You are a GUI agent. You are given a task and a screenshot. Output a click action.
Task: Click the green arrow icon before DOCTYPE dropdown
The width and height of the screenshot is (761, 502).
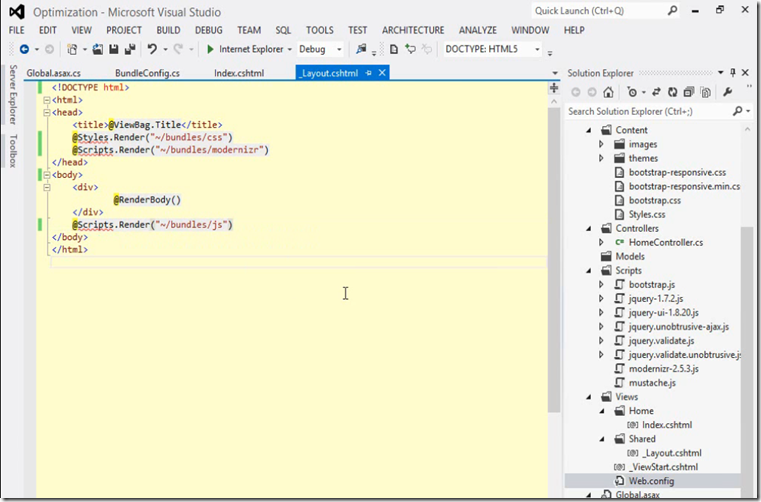tap(411, 49)
